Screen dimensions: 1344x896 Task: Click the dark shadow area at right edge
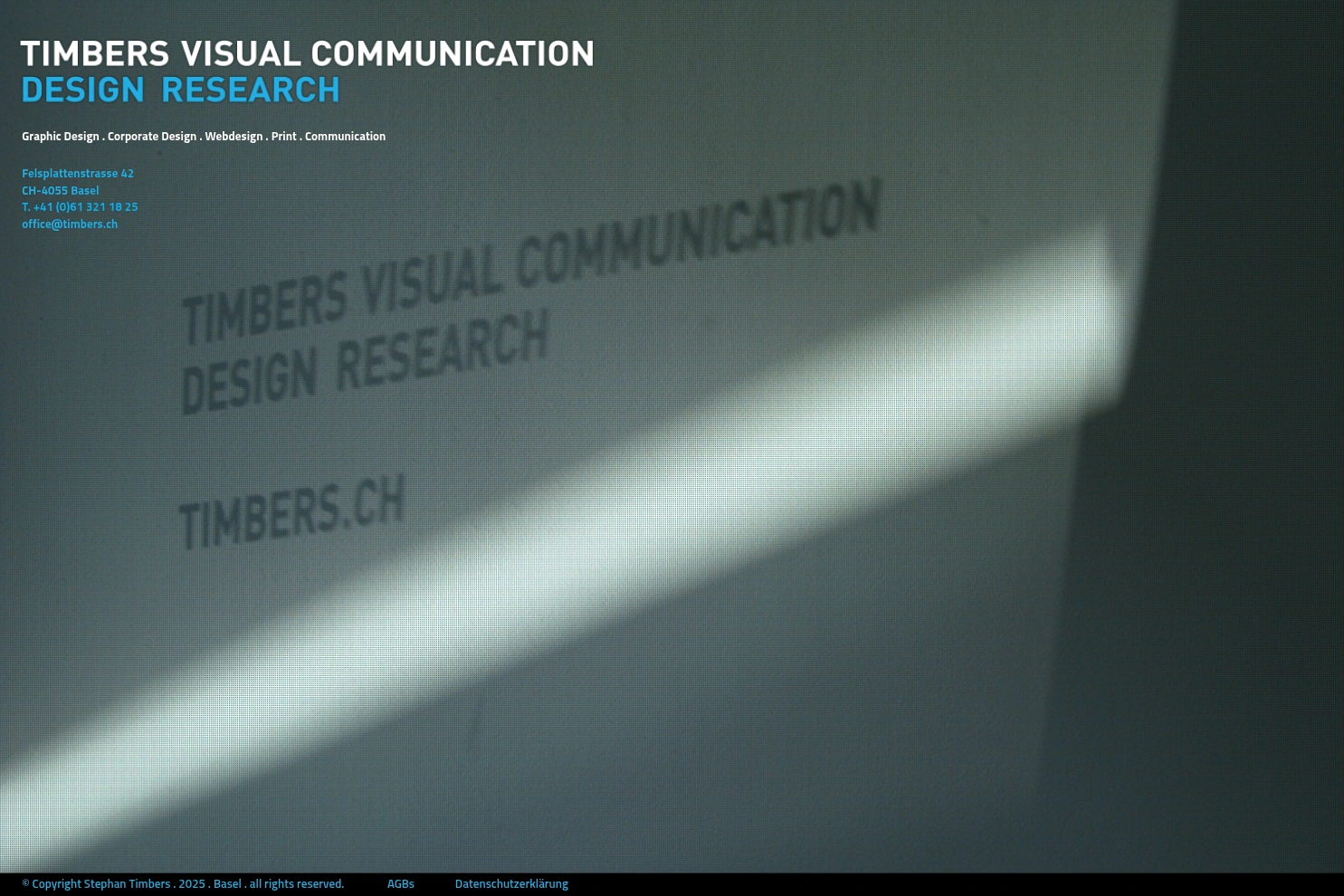(1249, 453)
